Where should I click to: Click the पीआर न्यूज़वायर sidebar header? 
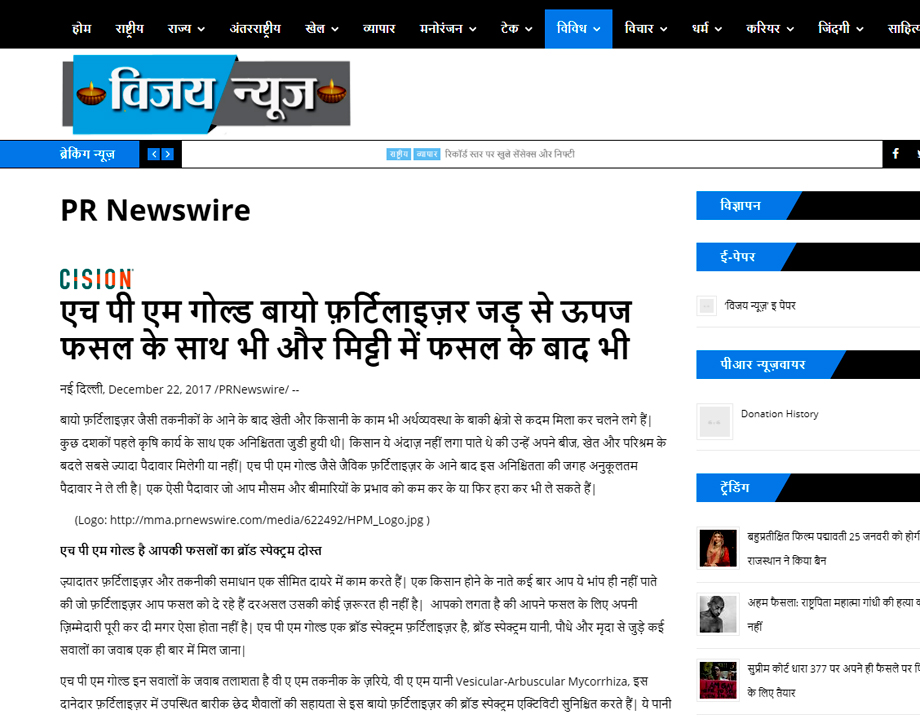(x=763, y=364)
